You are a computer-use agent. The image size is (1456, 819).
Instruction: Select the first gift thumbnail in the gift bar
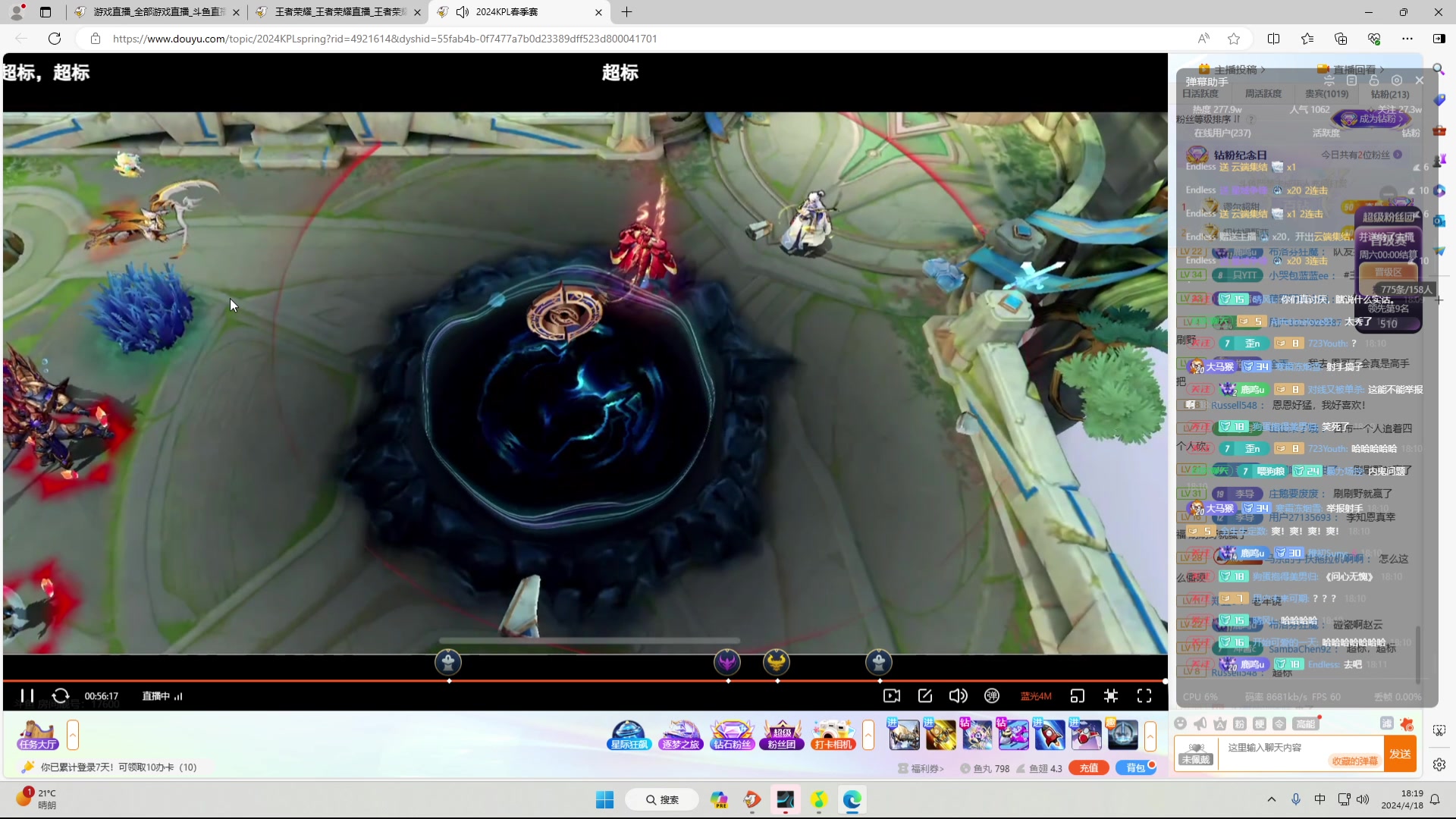pyautogui.click(x=904, y=735)
